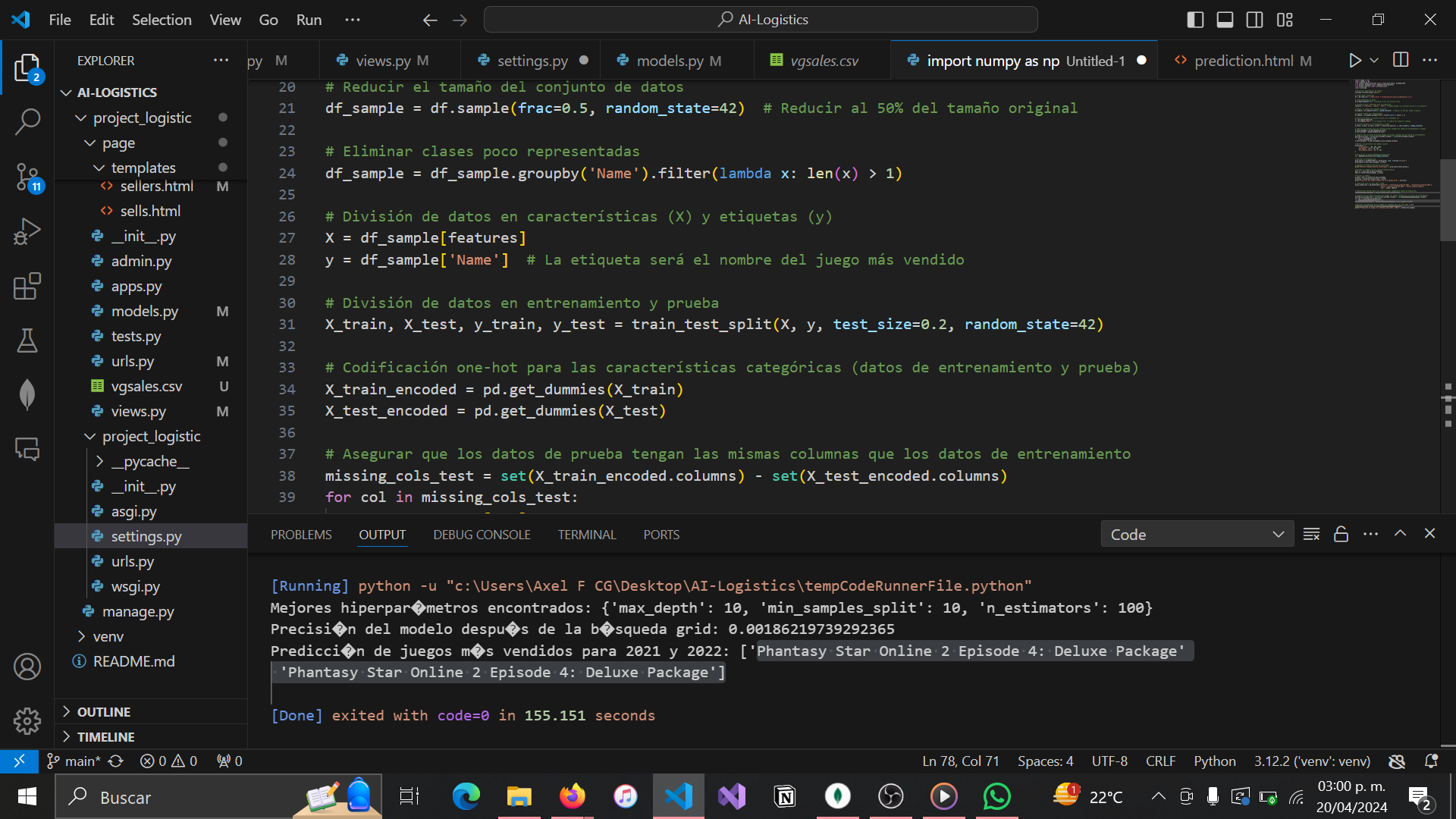Toggle output scroll lock
This screenshot has height=819, width=1456.
pyautogui.click(x=1341, y=535)
